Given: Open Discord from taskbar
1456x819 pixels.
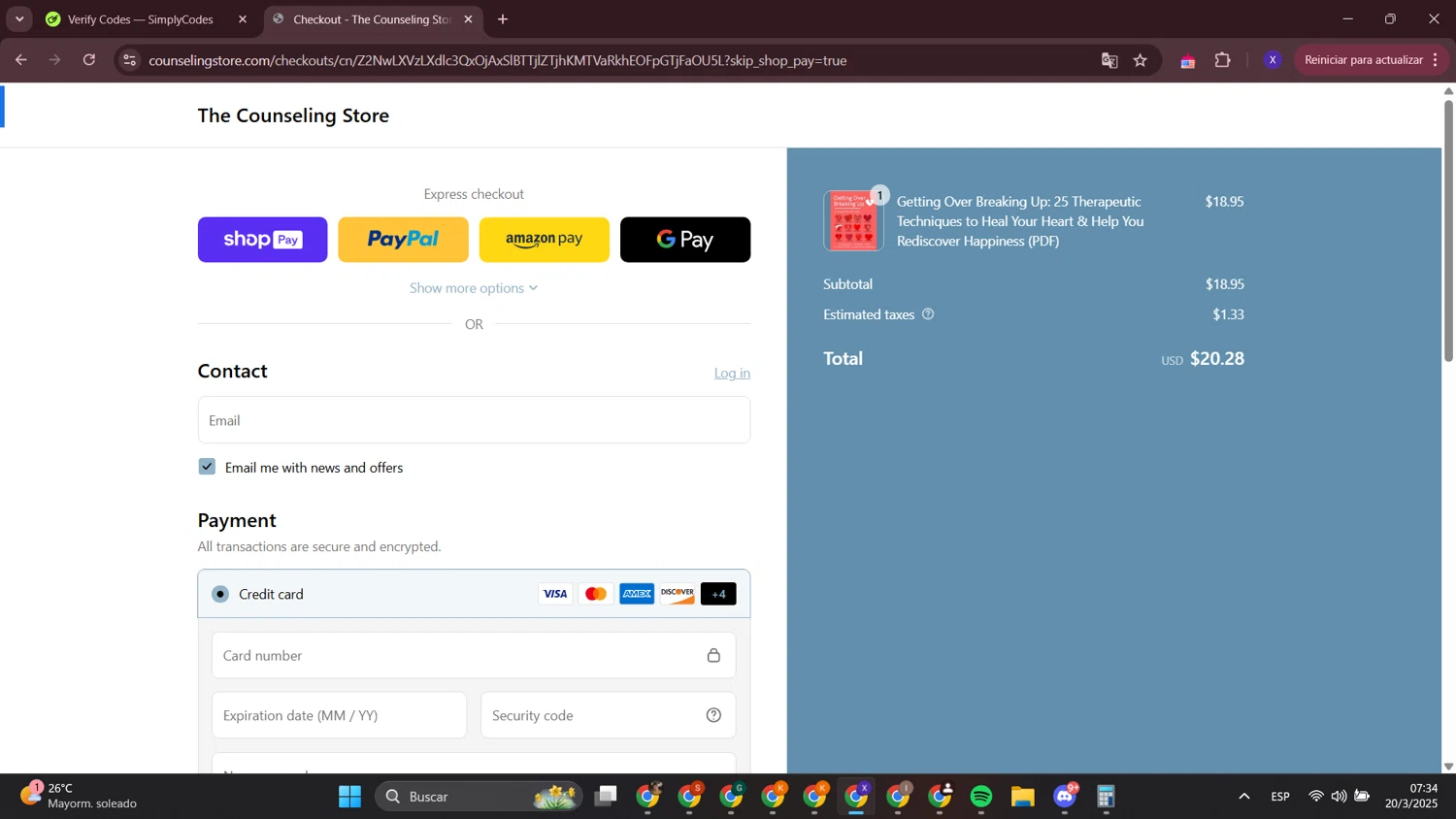Looking at the screenshot, I should [x=1066, y=797].
